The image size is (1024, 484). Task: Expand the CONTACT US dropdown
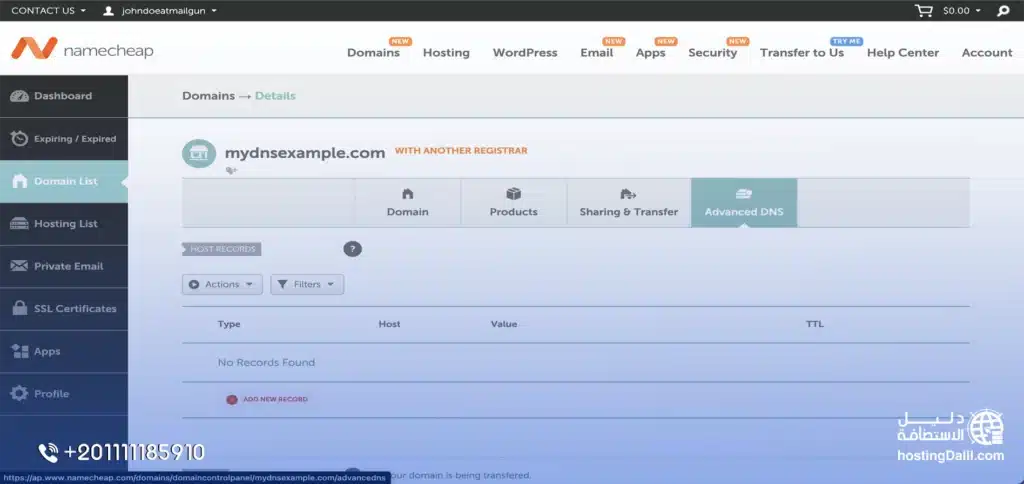[x=48, y=10]
